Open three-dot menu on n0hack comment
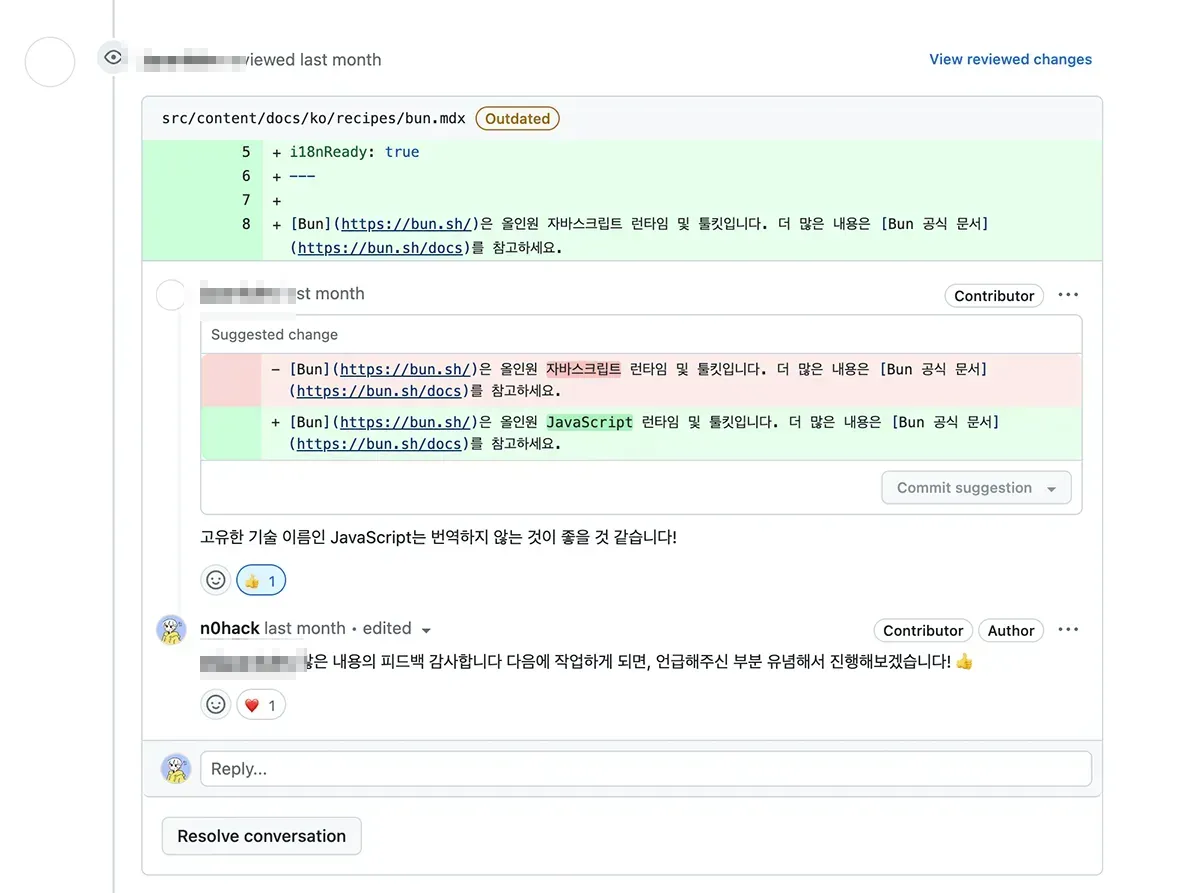The height and width of the screenshot is (893, 1200). point(1068,630)
